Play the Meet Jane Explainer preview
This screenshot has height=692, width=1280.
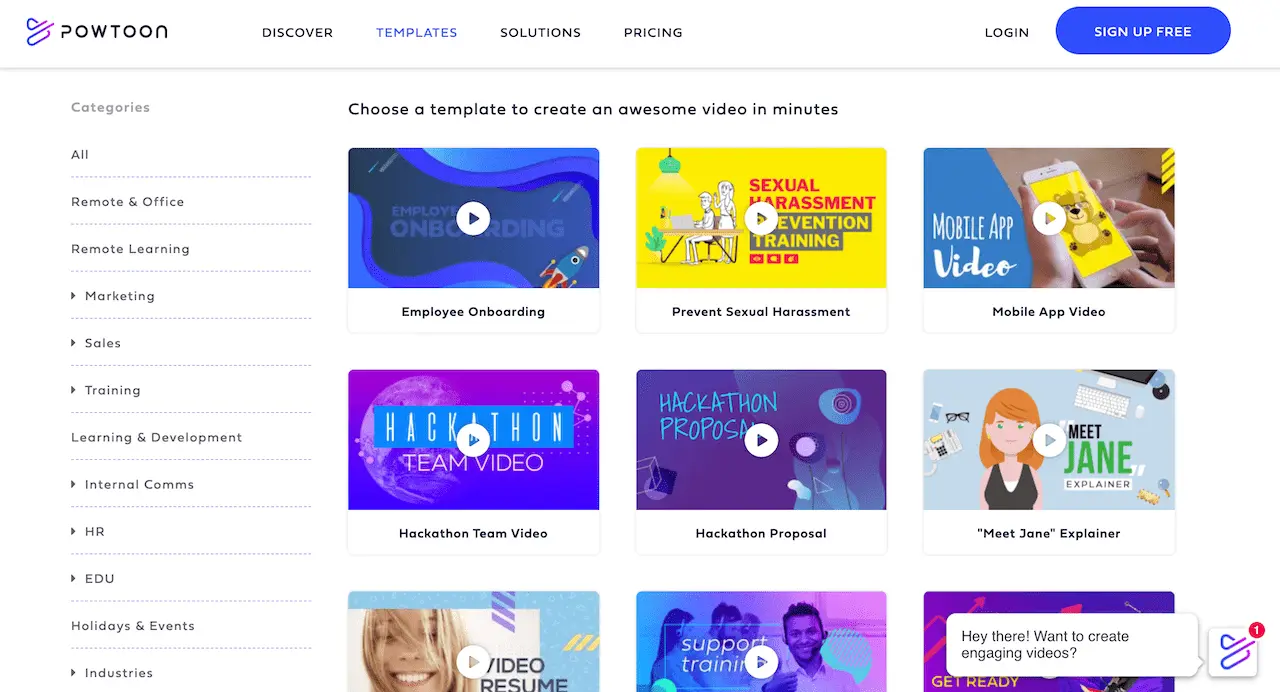[1049, 440]
